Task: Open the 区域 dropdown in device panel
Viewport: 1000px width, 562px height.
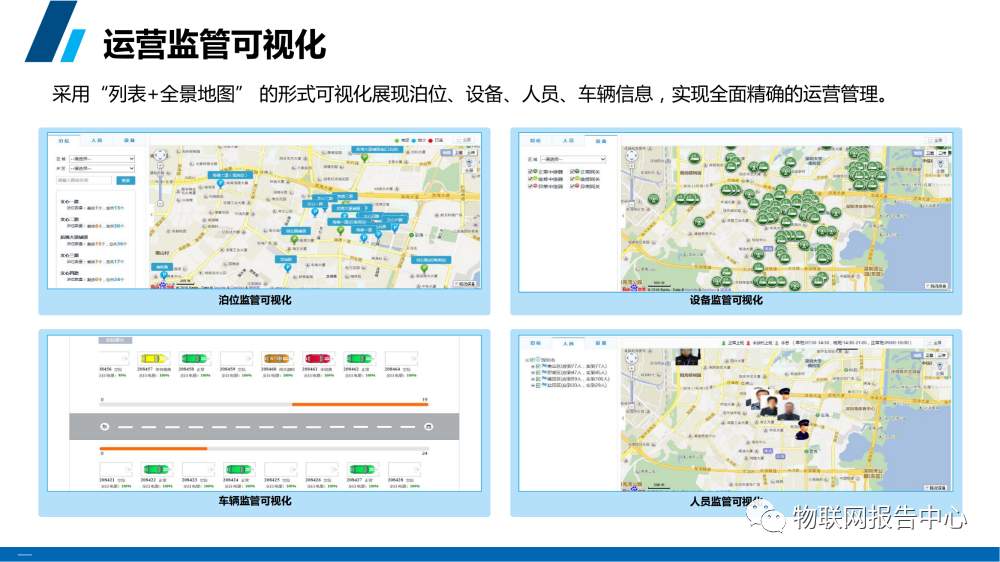Action: point(573,159)
